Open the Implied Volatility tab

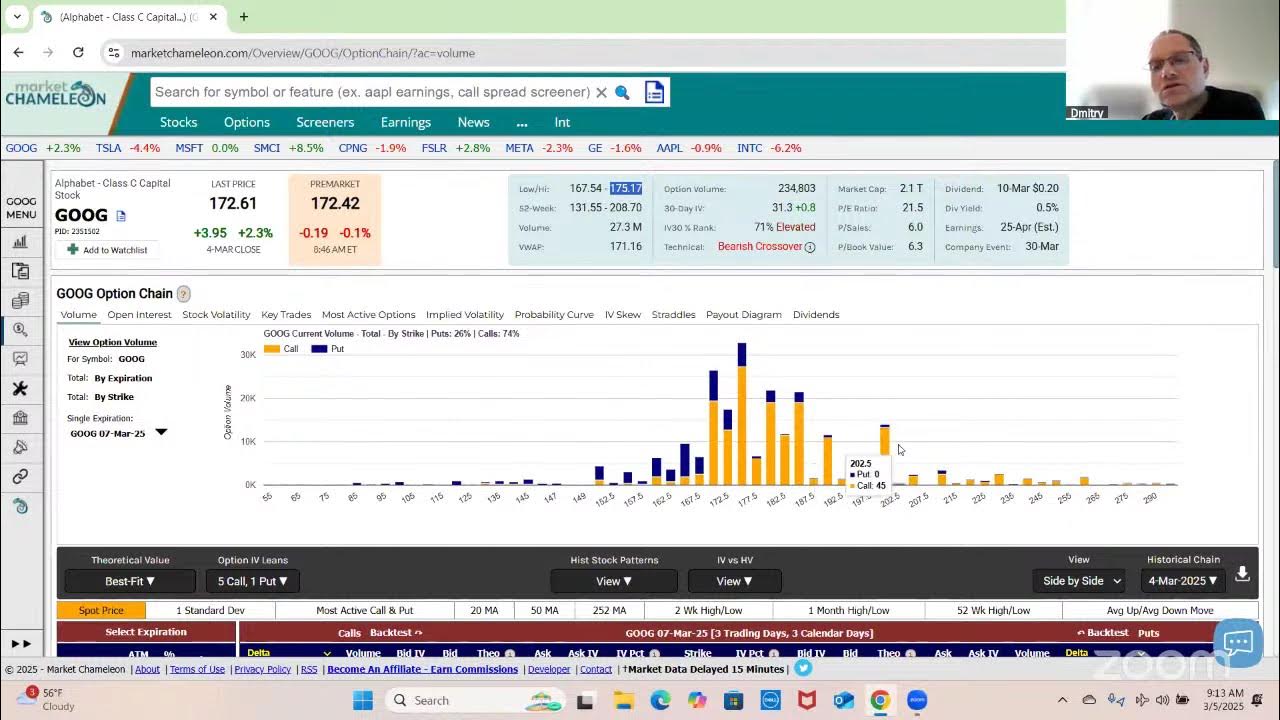coord(465,315)
